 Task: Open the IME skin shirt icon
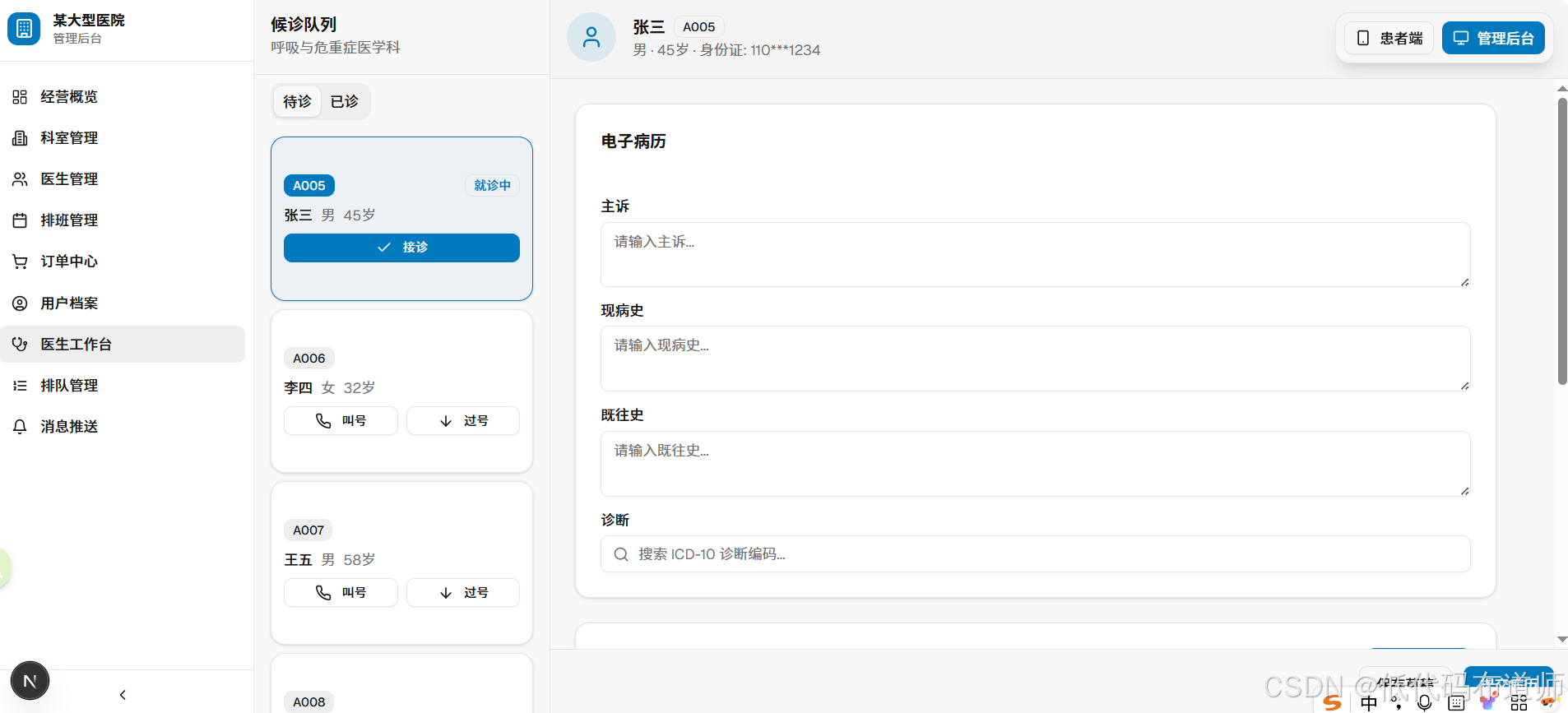[1487, 701]
